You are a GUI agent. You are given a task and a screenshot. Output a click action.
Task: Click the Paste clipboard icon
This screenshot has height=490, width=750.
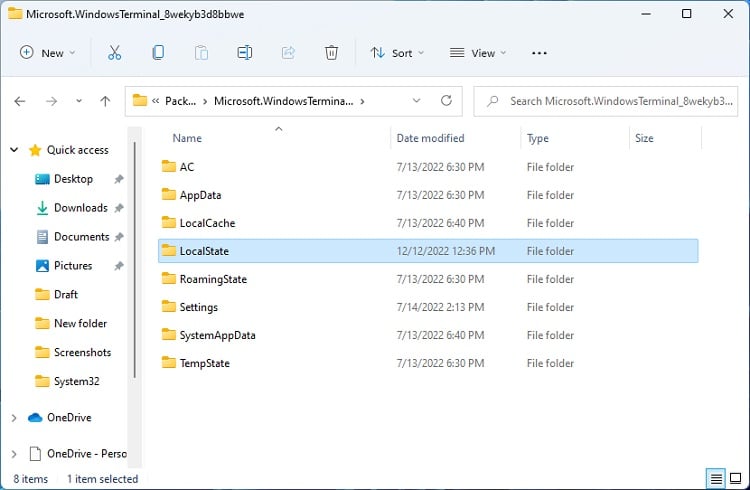click(x=201, y=53)
